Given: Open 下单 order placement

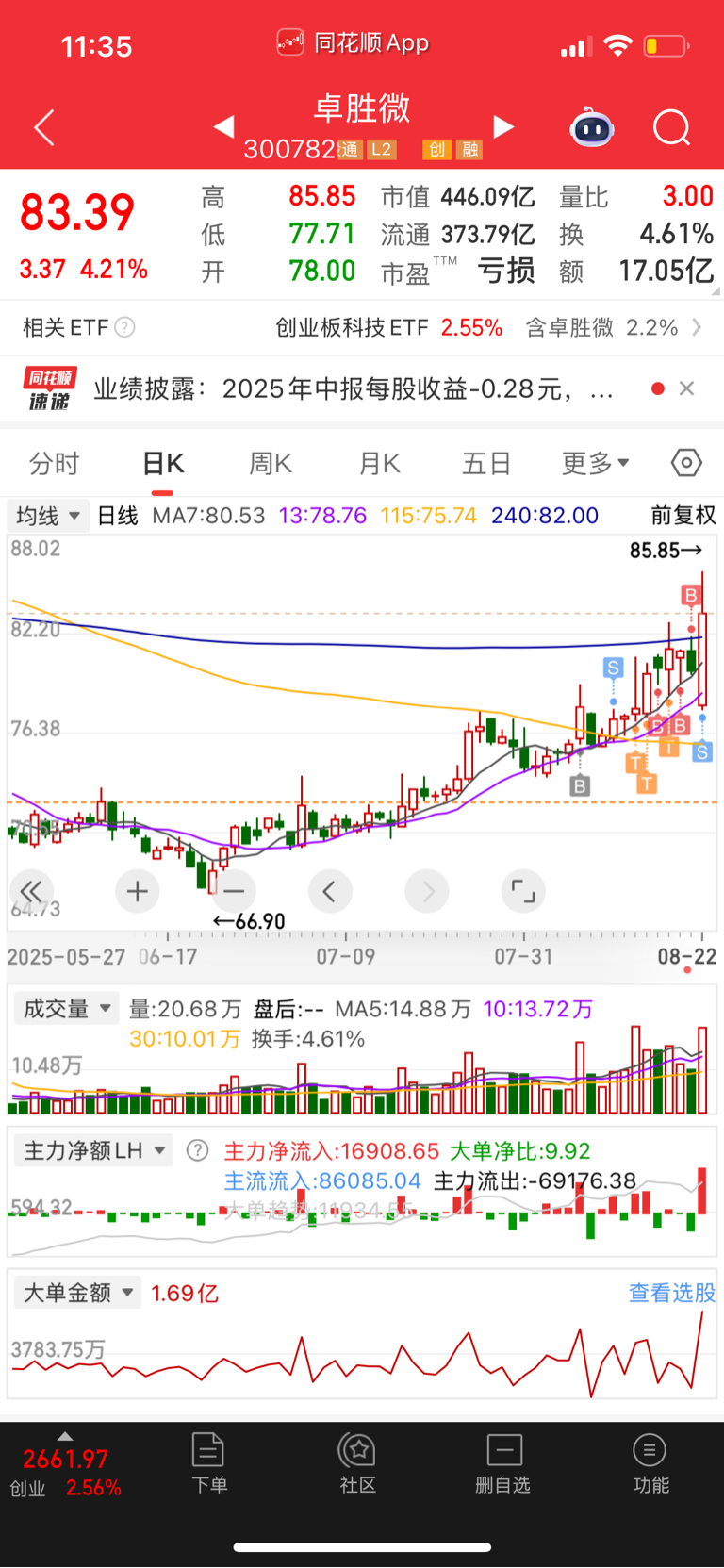Looking at the screenshot, I should 208,1463.
